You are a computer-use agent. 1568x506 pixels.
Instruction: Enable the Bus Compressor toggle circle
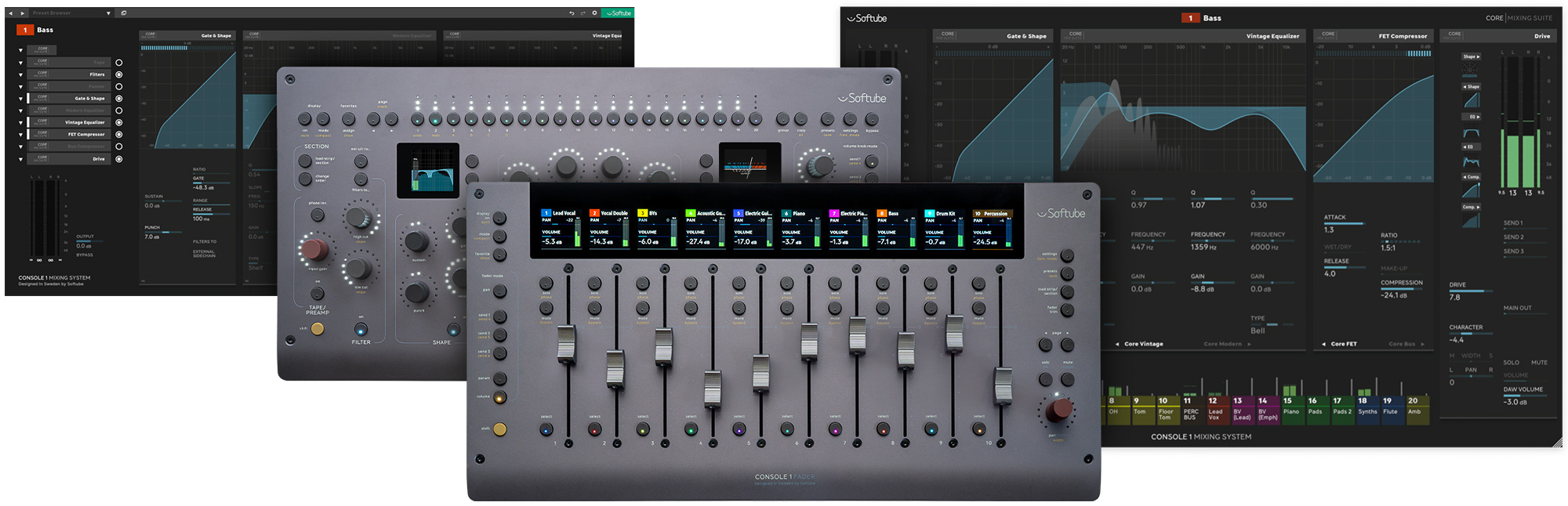coord(119,146)
